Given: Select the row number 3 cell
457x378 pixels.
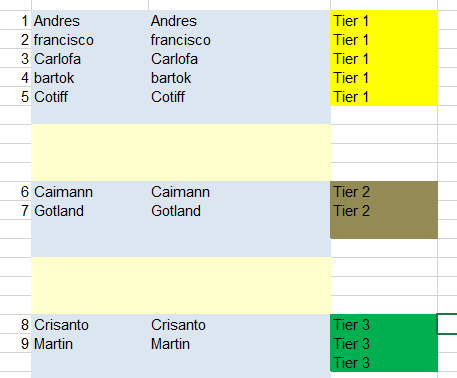Looking at the screenshot, I should coord(16,59).
